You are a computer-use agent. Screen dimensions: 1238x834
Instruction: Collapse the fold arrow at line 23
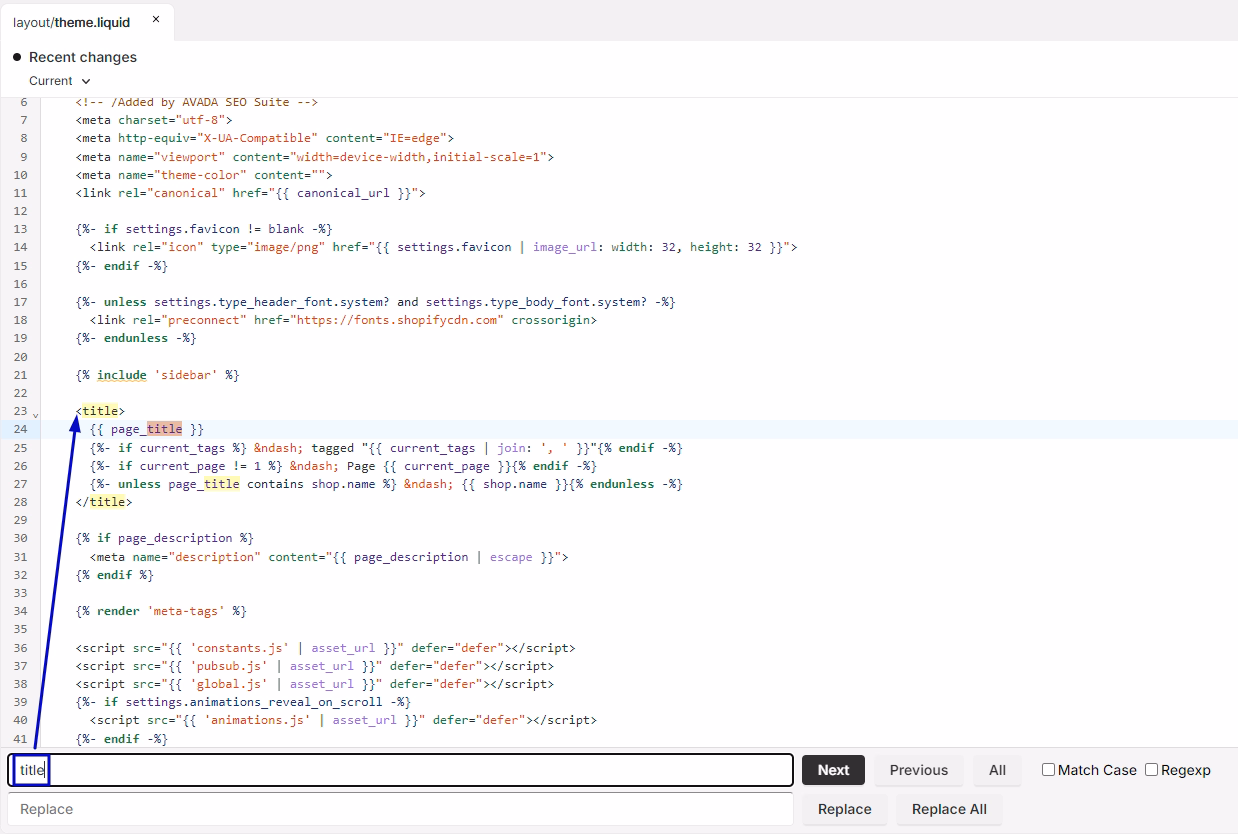pyautogui.click(x=36, y=413)
